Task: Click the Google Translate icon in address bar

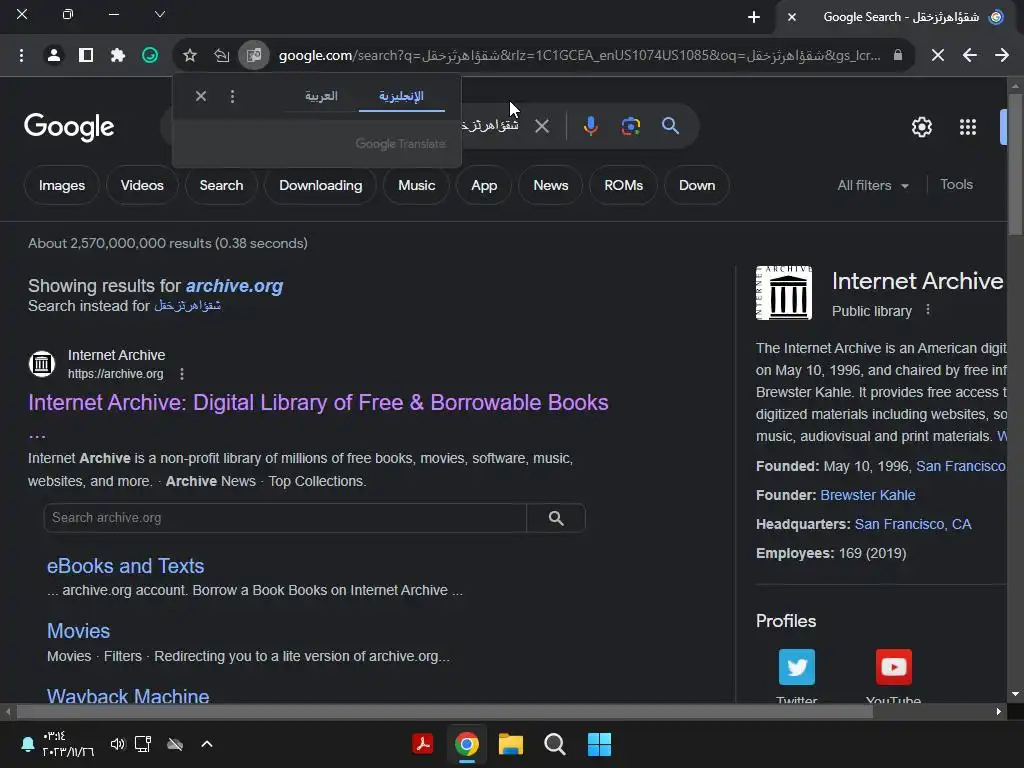Action: pos(253,56)
